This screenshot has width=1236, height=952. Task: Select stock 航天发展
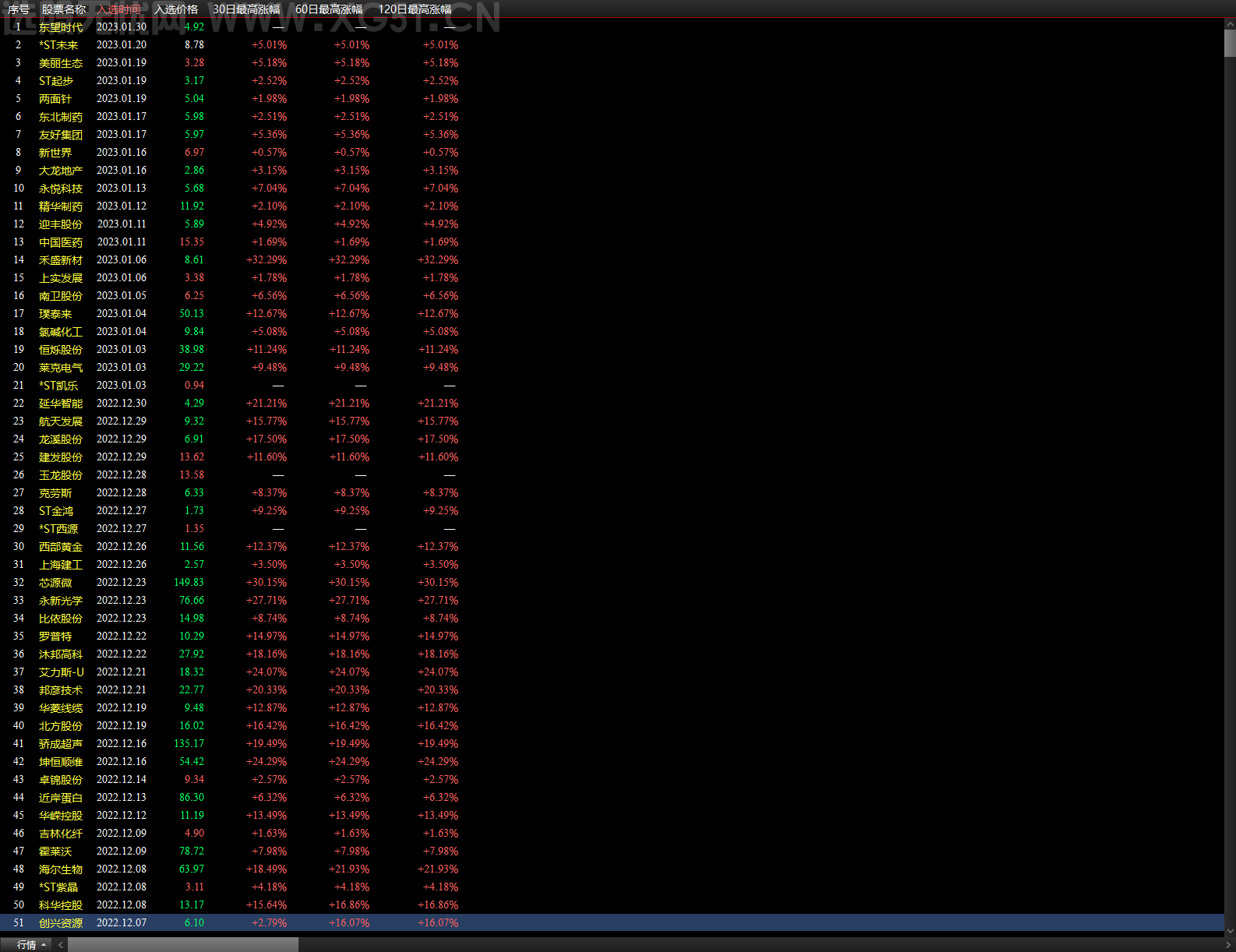click(61, 421)
